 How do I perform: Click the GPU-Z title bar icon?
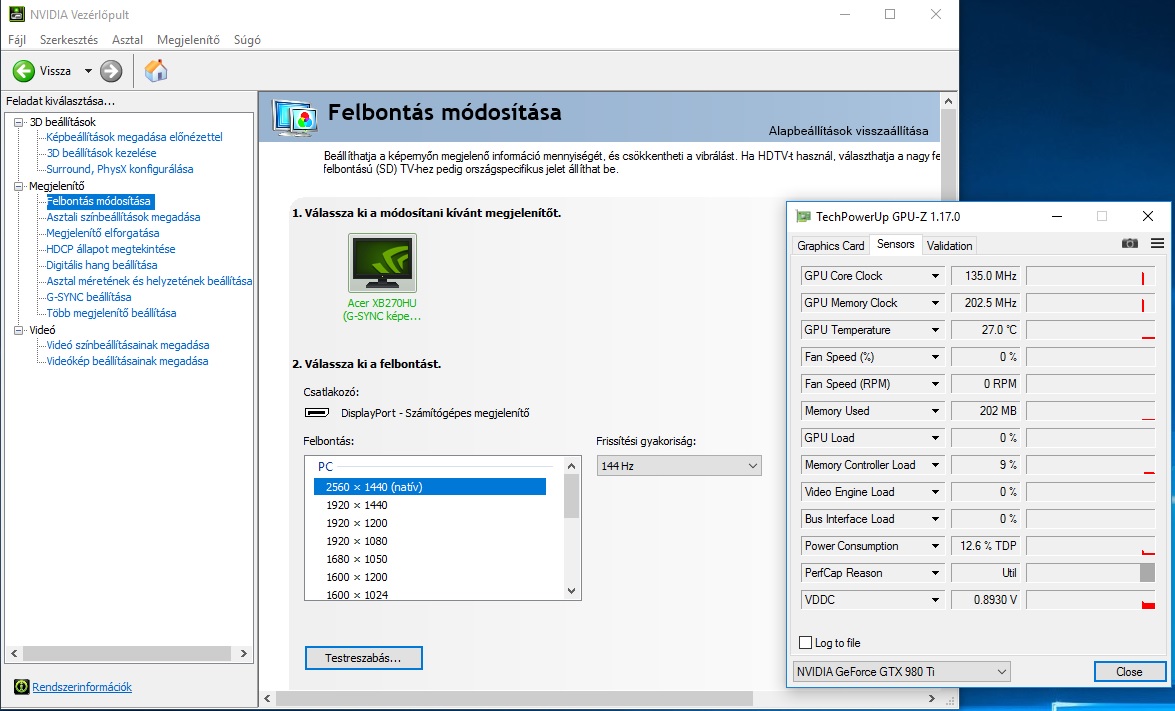coord(803,217)
